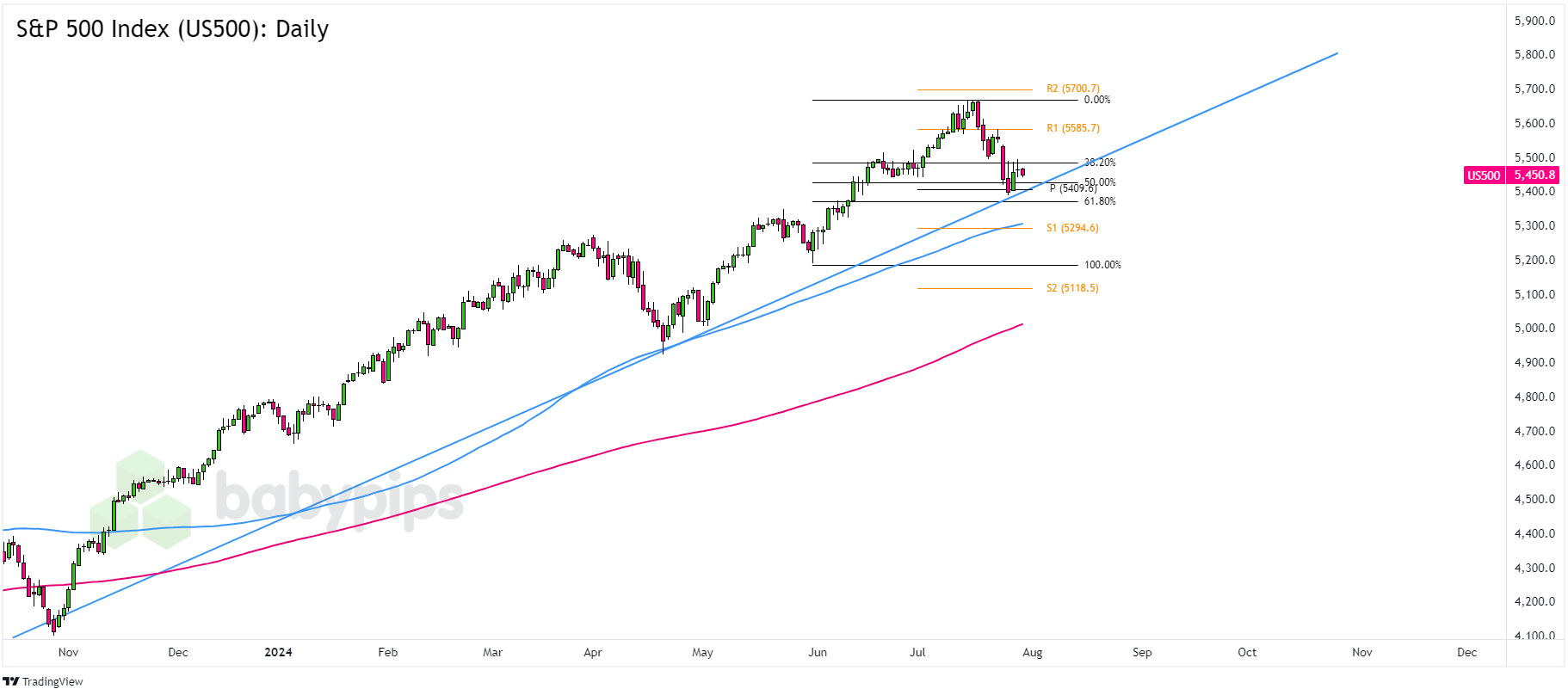1568x689 pixels.
Task: Select the current price label 5,450.8
Action: point(1534,175)
